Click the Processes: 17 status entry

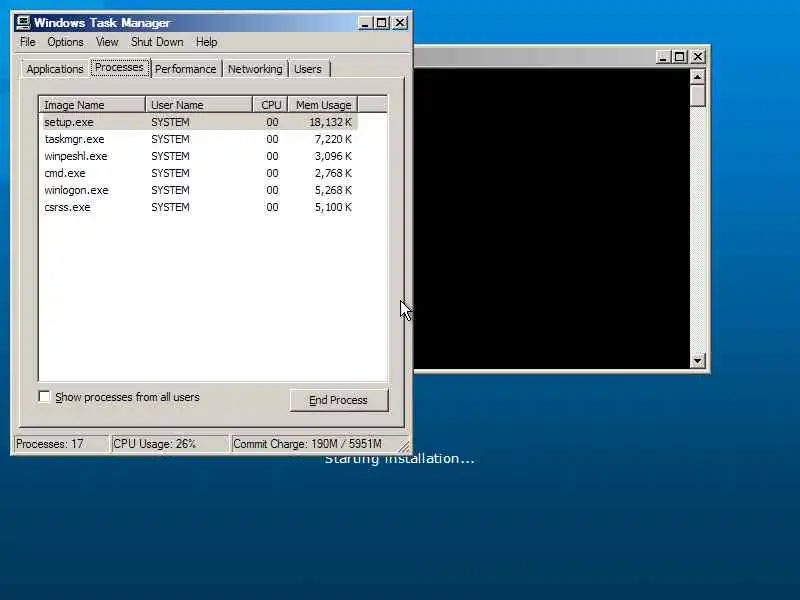point(61,443)
